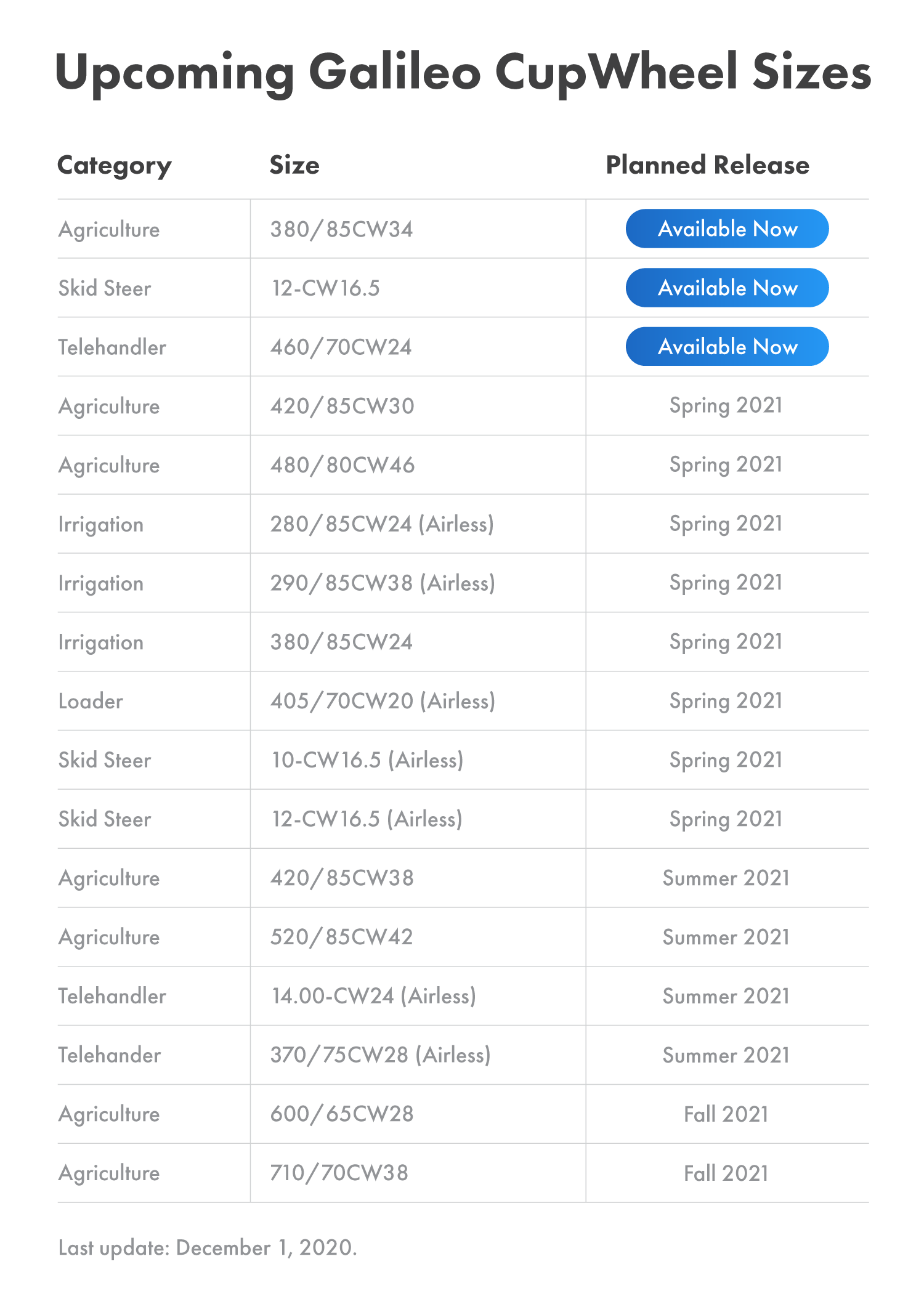Select the 405/70CW20 (Airless) size
The width and height of the screenshot is (924, 1304).
(383, 701)
